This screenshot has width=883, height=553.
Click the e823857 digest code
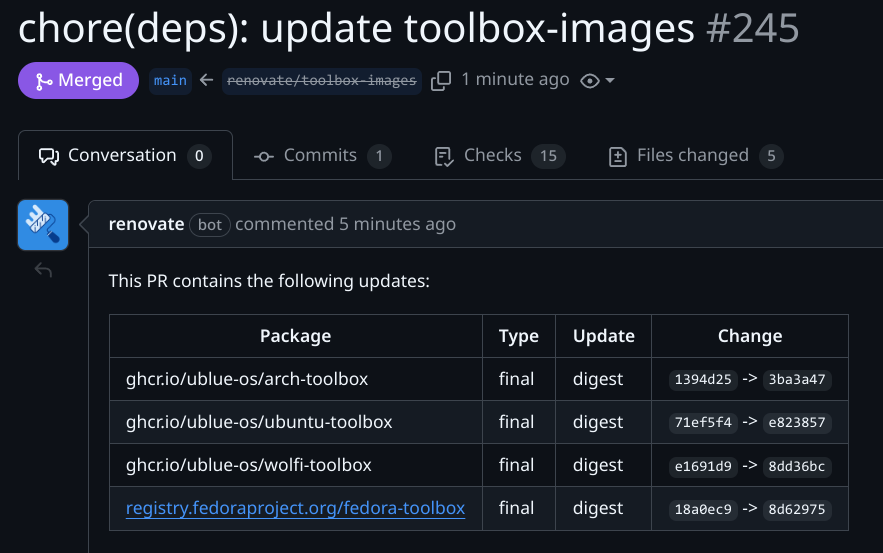click(798, 423)
